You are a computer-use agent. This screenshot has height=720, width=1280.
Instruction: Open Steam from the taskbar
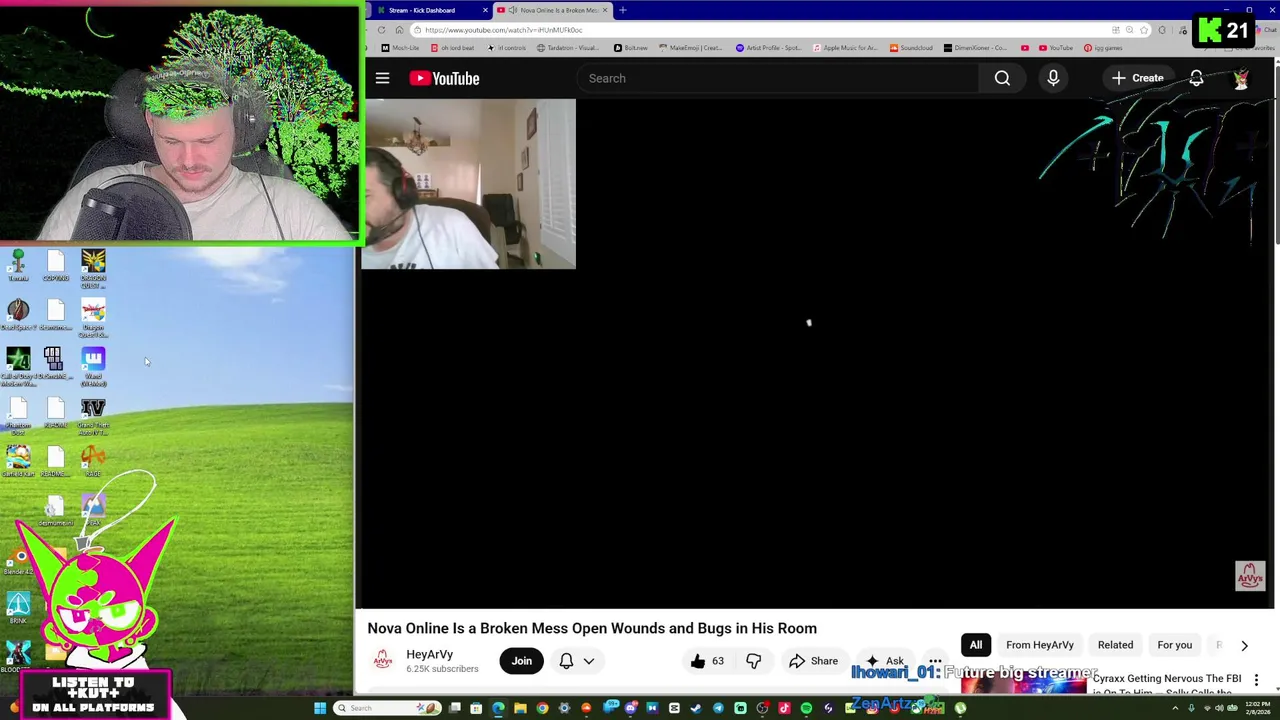pyautogui.click(x=696, y=708)
